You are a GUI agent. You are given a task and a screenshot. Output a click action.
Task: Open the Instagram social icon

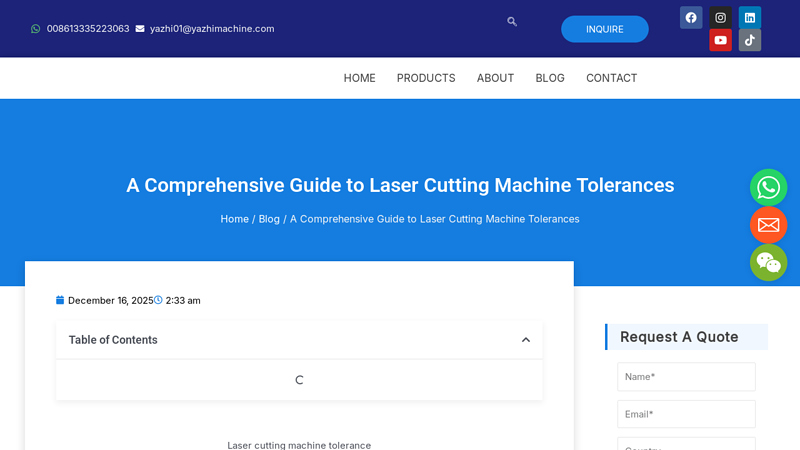click(720, 18)
